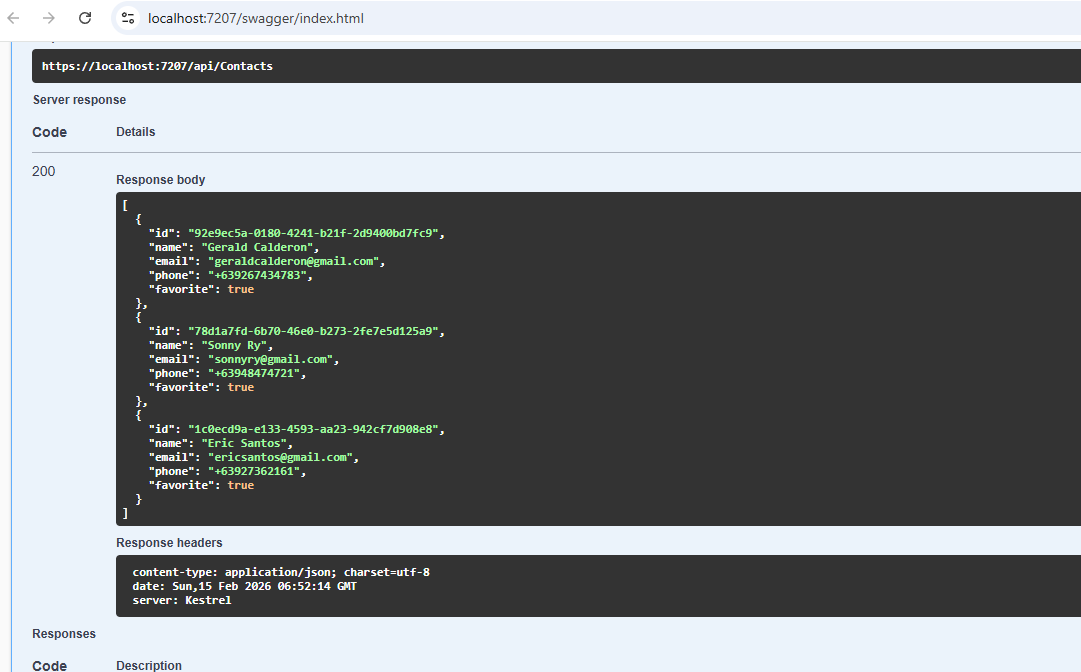
Task: Click the ericsantos@gmail.com email value
Action: pos(279,457)
